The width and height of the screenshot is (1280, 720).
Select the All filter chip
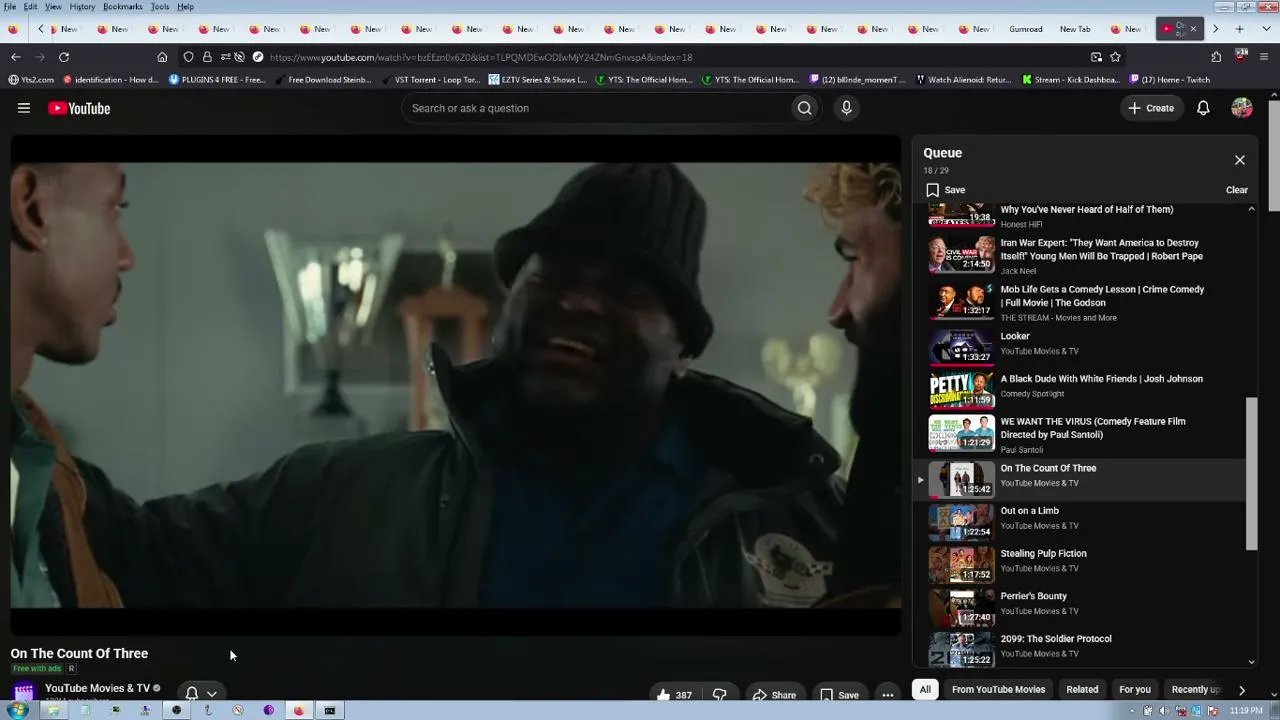pos(925,689)
